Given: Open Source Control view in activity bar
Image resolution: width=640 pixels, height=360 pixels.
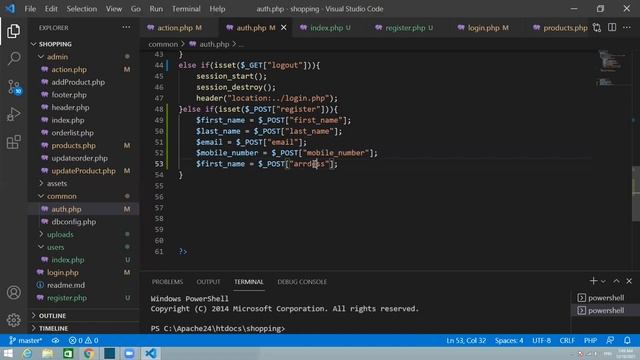Looking at the screenshot, I should [13, 87].
